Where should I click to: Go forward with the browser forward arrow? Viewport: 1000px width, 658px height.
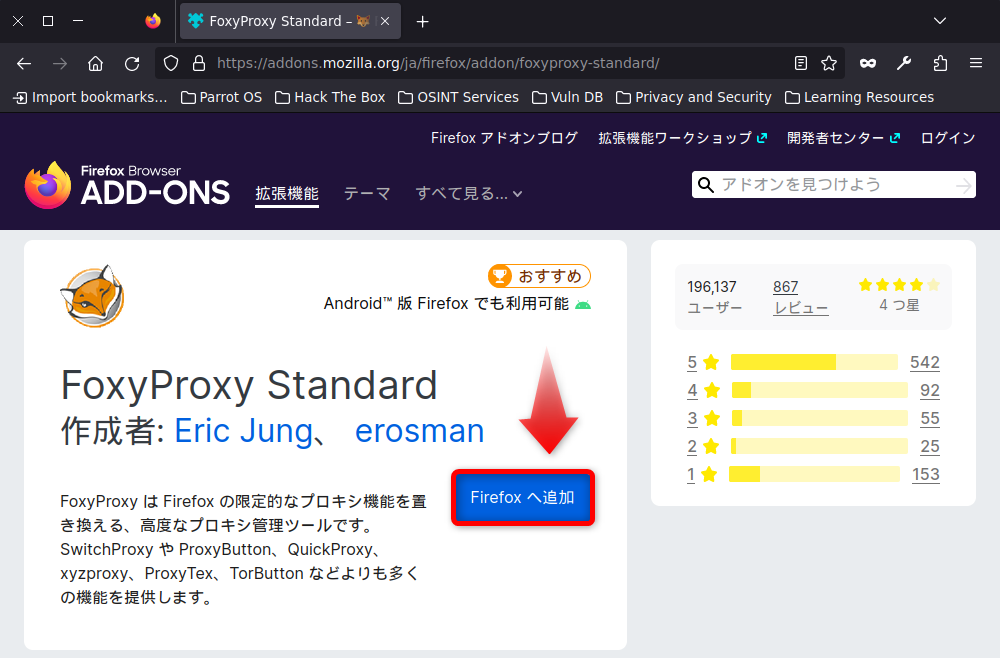click(60, 63)
